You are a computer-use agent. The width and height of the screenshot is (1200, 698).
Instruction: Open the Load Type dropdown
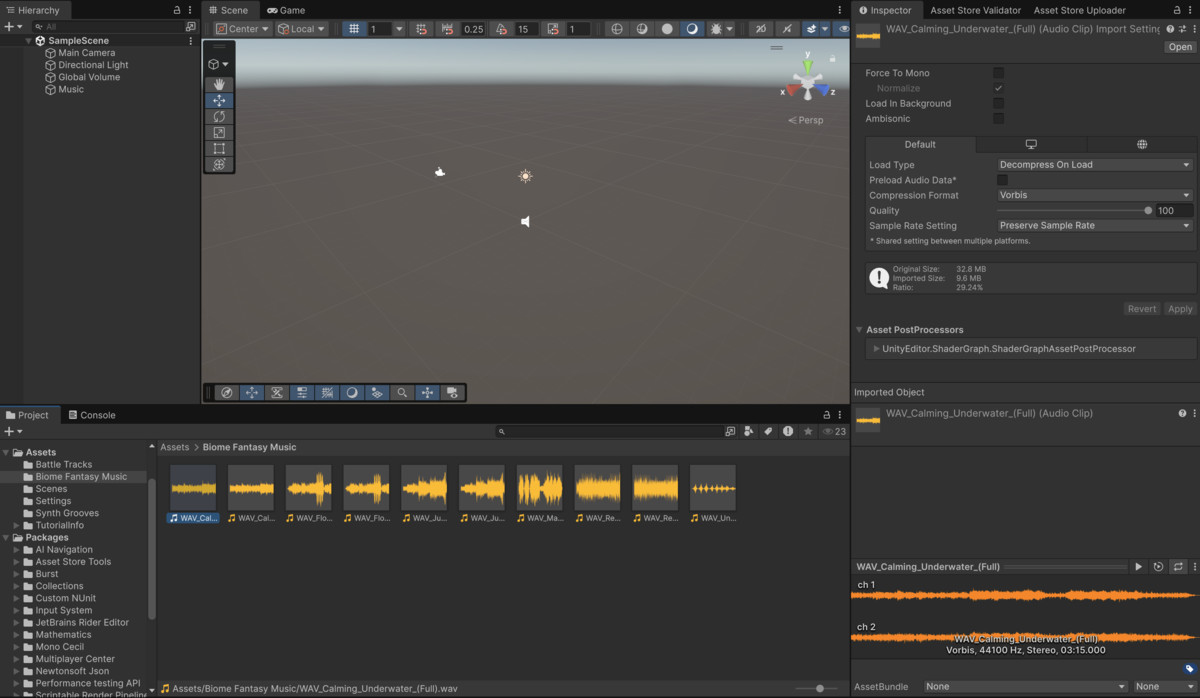pos(1095,165)
